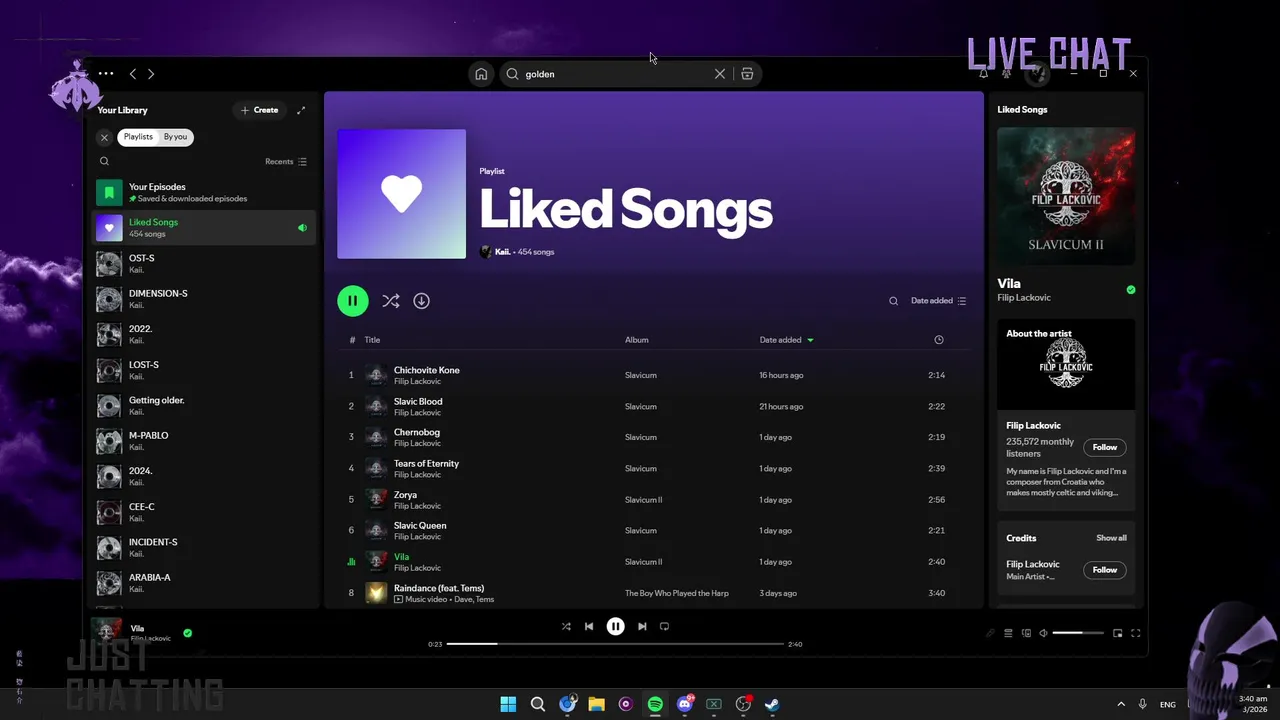The height and width of the screenshot is (720, 1280).
Task: Download the Liked Songs playlist
Action: tap(421, 301)
